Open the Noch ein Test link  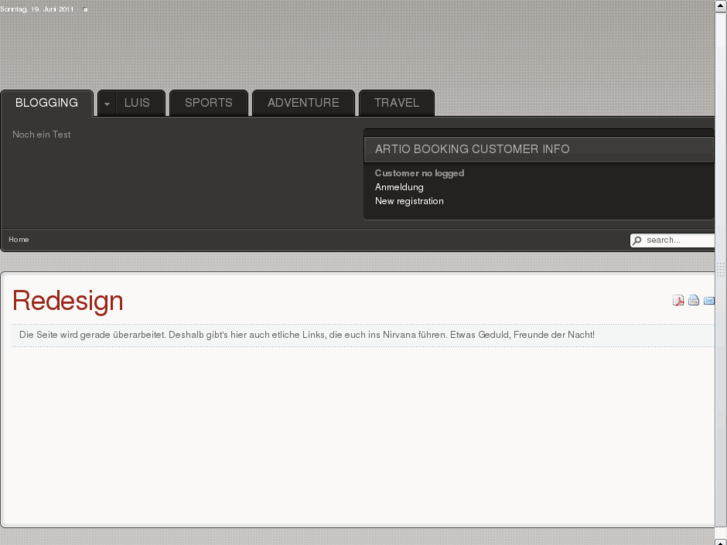(x=42, y=135)
